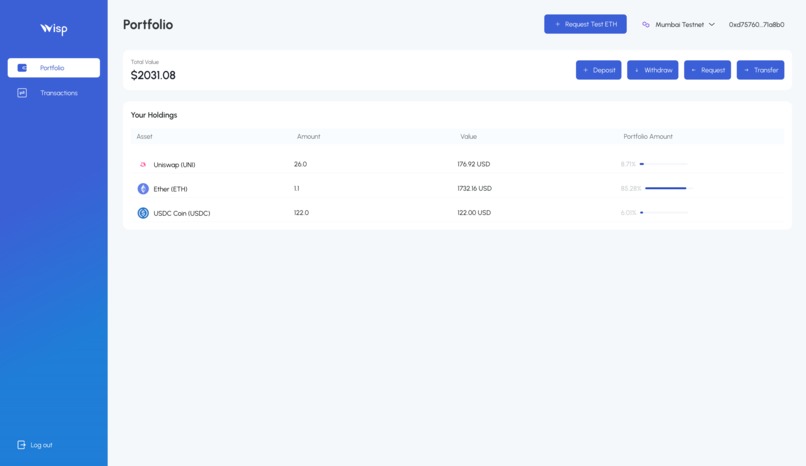Viewport: 806px width, 466px height.
Task: Start a Transfer
Action: pos(760,70)
